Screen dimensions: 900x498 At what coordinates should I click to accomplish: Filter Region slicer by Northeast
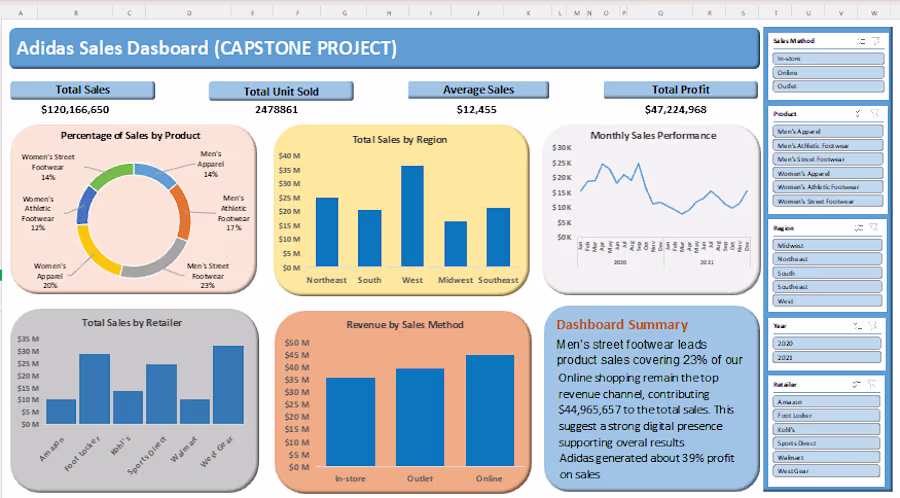tap(827, 259)
